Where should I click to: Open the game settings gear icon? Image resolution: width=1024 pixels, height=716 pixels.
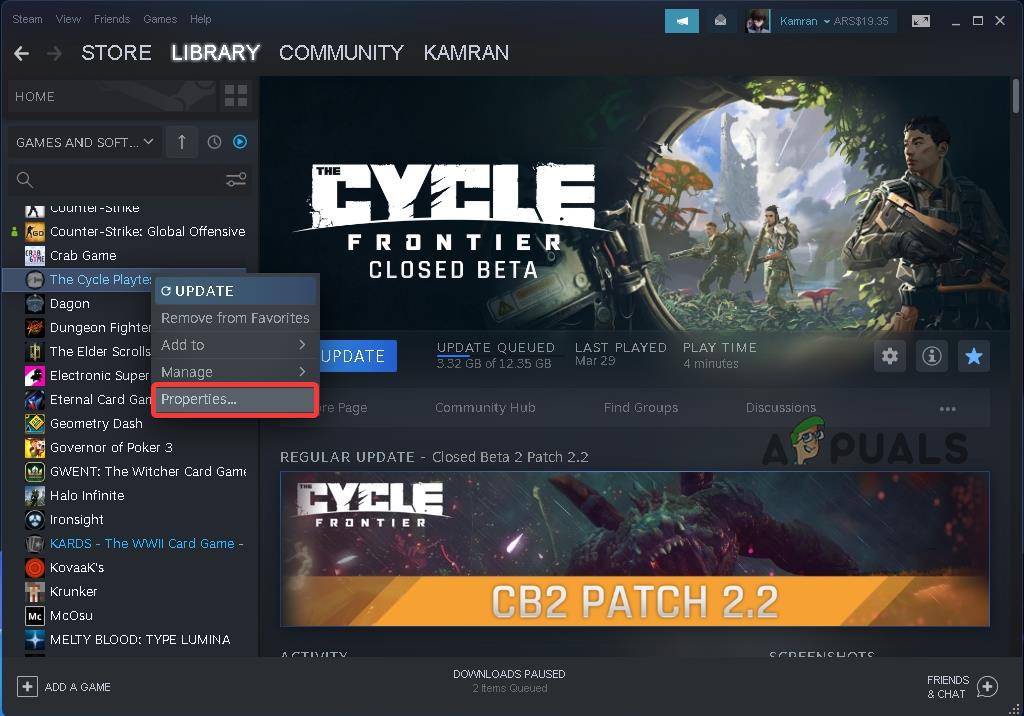(889, 356)
